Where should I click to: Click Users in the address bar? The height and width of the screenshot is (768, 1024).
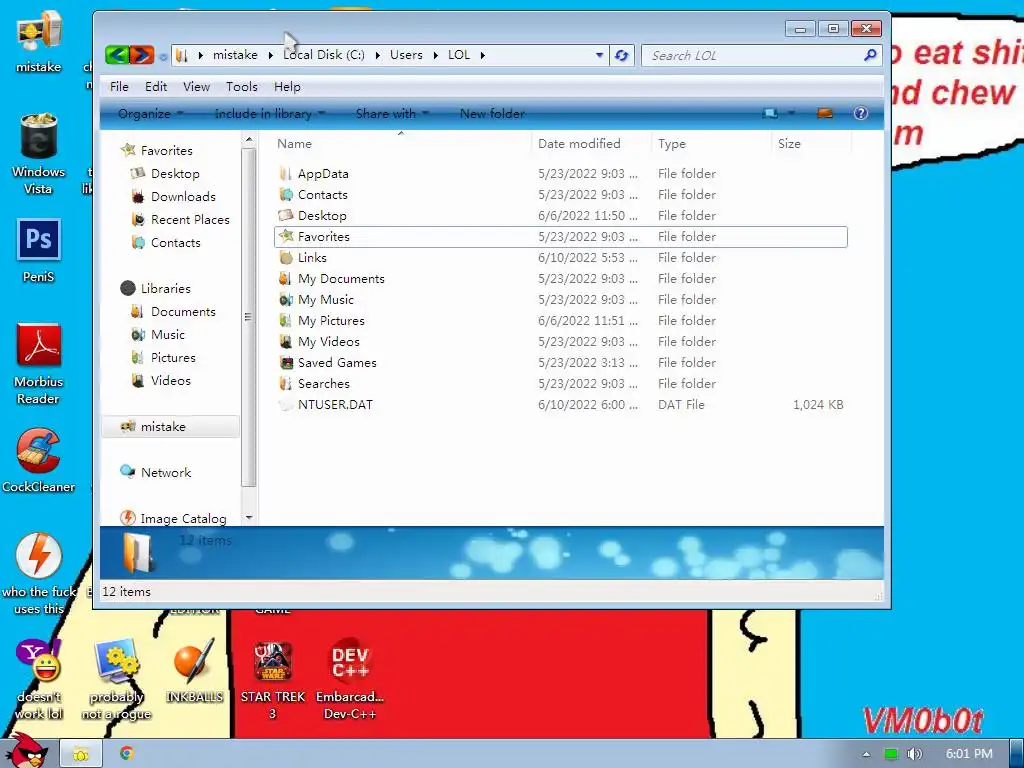coord(406,55)
